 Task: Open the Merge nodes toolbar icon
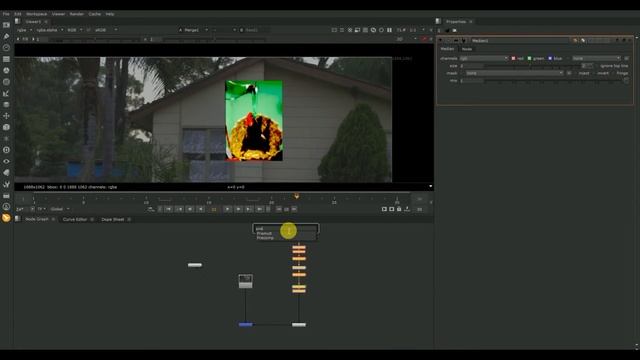tap(6, 104)
